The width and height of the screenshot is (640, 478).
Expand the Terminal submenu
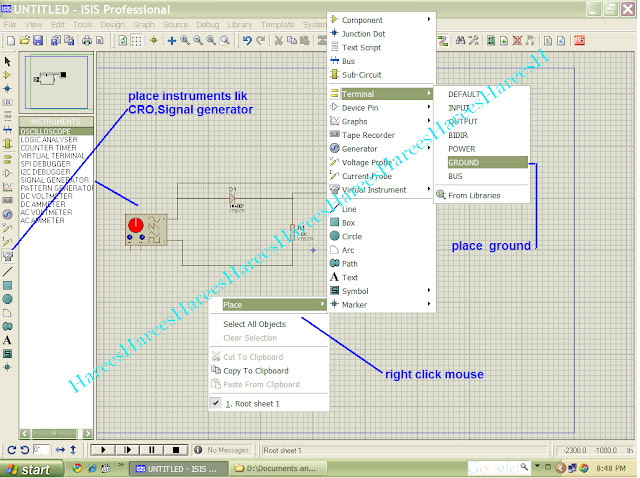coord(382,94)
